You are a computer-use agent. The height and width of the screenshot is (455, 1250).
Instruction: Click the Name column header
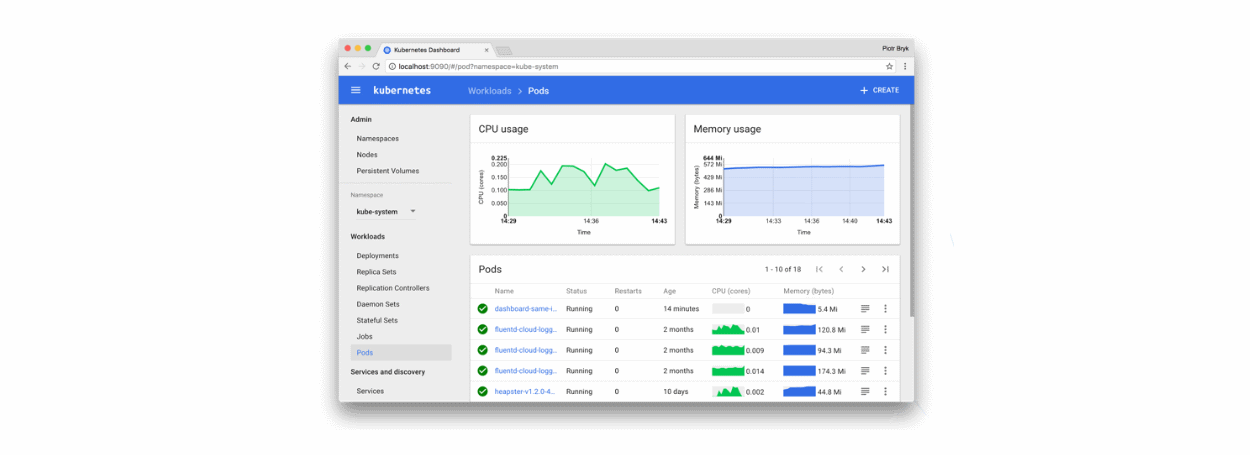504,291
